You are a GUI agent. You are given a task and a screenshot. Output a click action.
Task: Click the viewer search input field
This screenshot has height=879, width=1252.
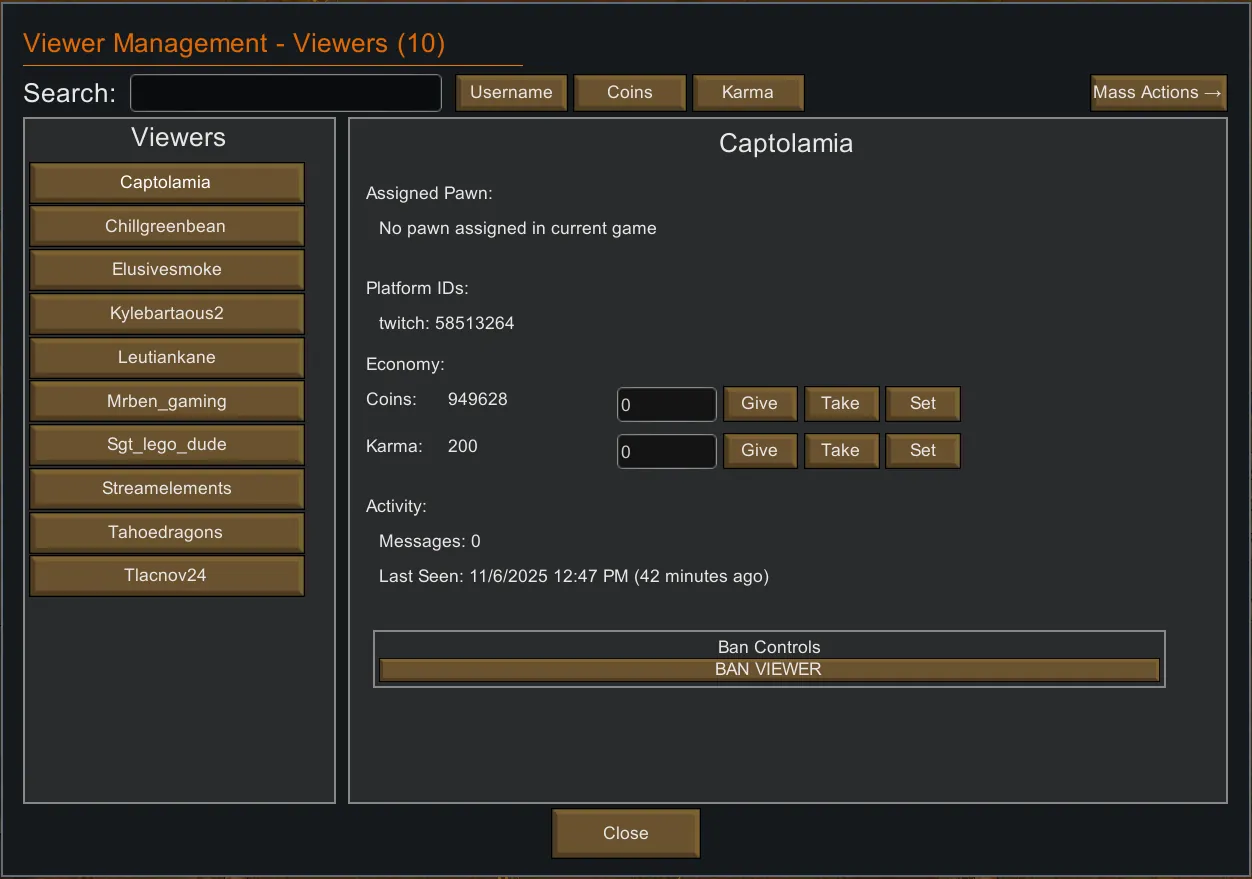(285, 93)
